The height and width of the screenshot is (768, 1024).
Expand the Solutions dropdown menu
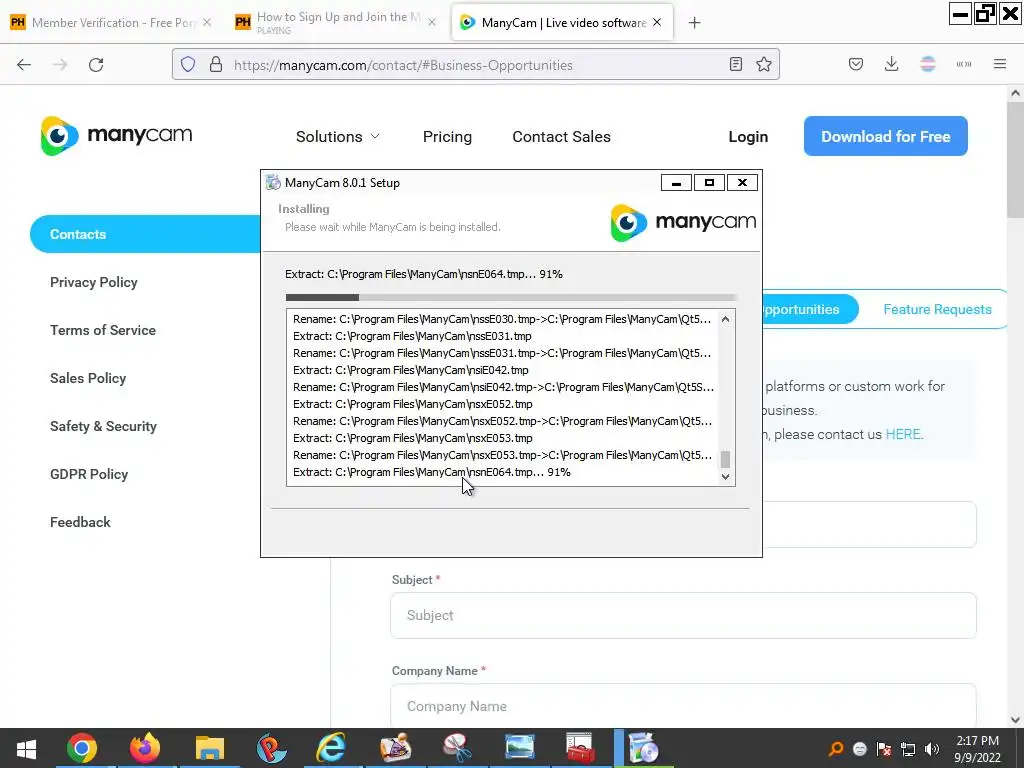pyautogui.click(x=337, y=136)
